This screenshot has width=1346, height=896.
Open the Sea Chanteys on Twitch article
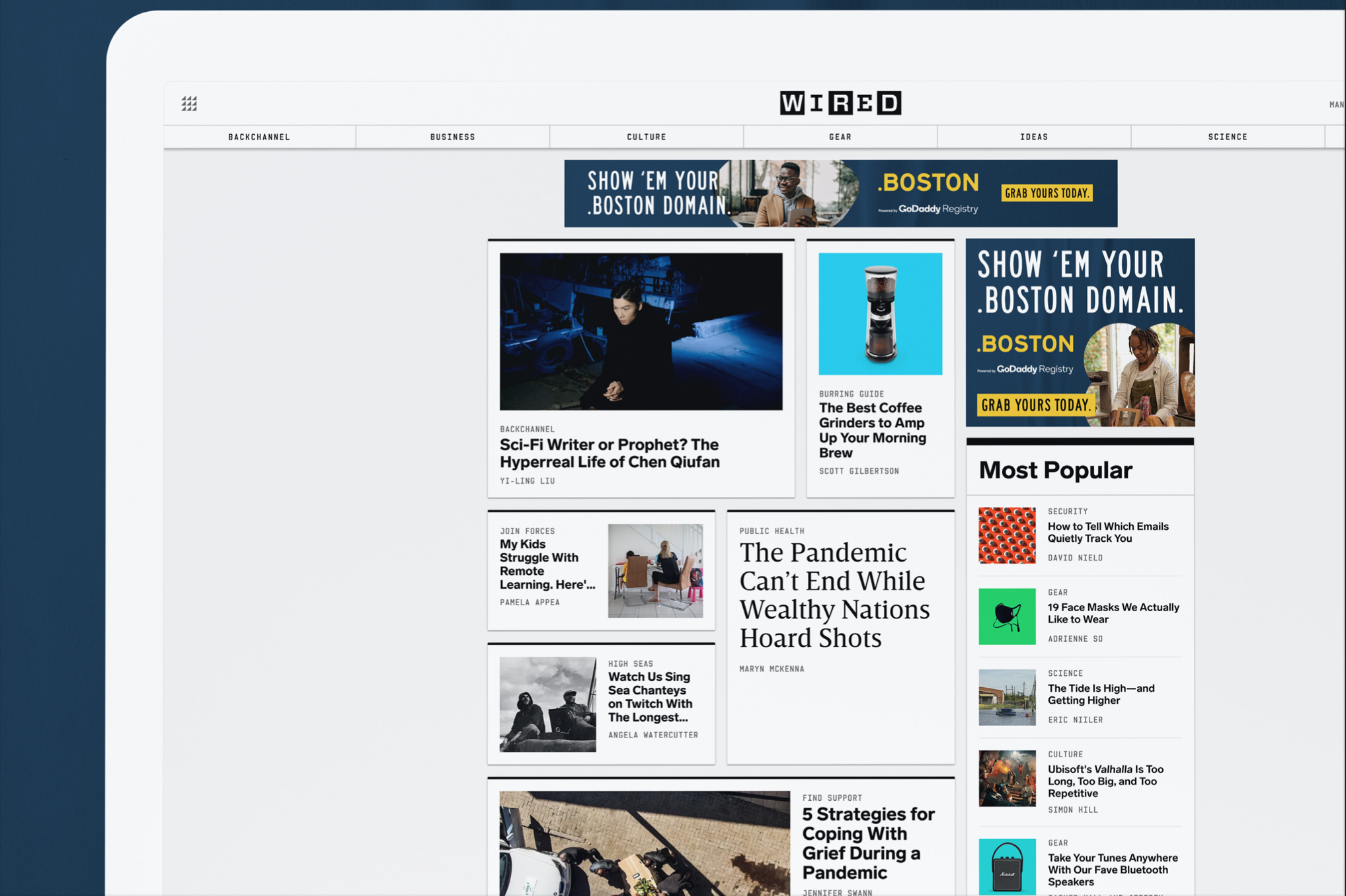(650, 696)
